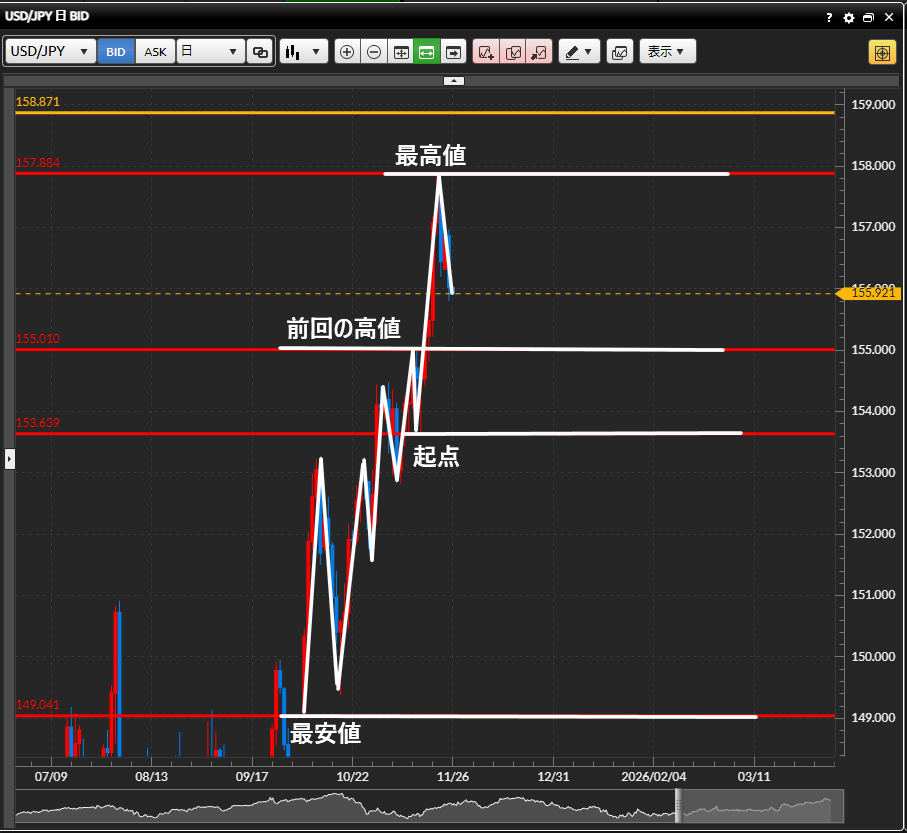Click the range handle on overview navigator
The height and width of the screenshot is (833, 907).
[678, 805]
